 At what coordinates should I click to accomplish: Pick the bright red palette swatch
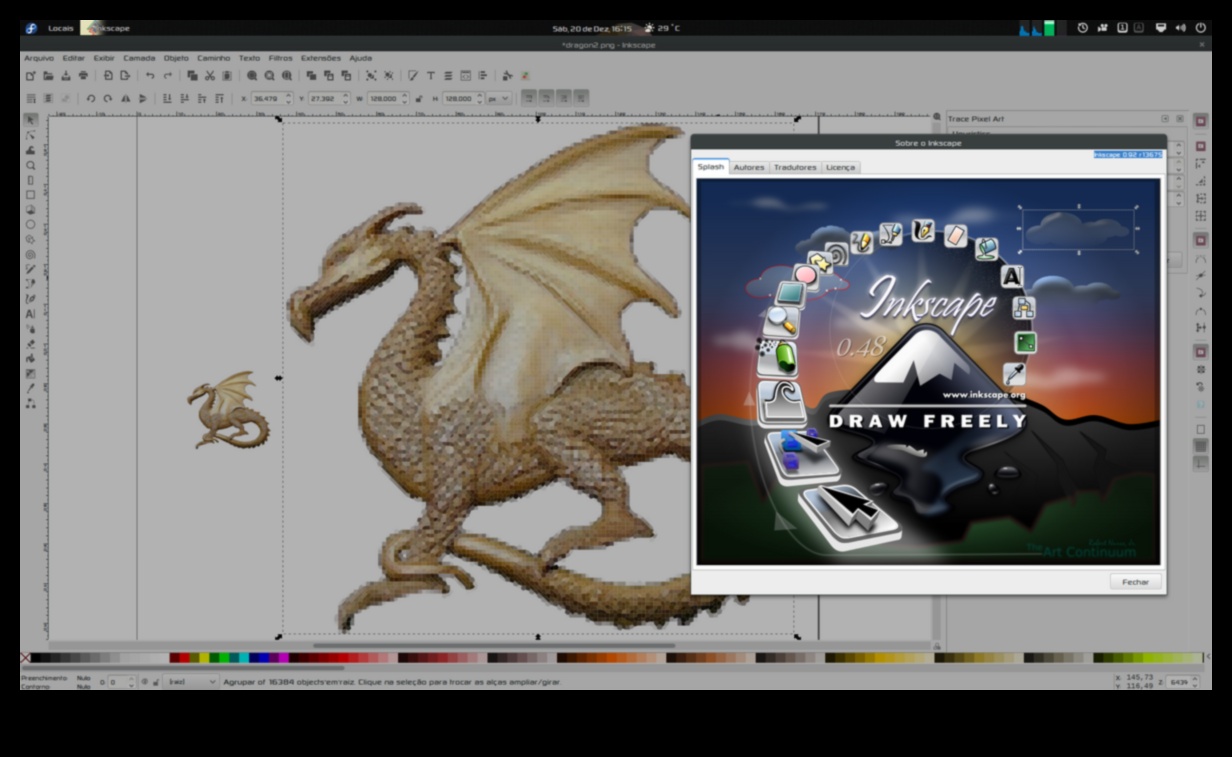click(184, 658)
